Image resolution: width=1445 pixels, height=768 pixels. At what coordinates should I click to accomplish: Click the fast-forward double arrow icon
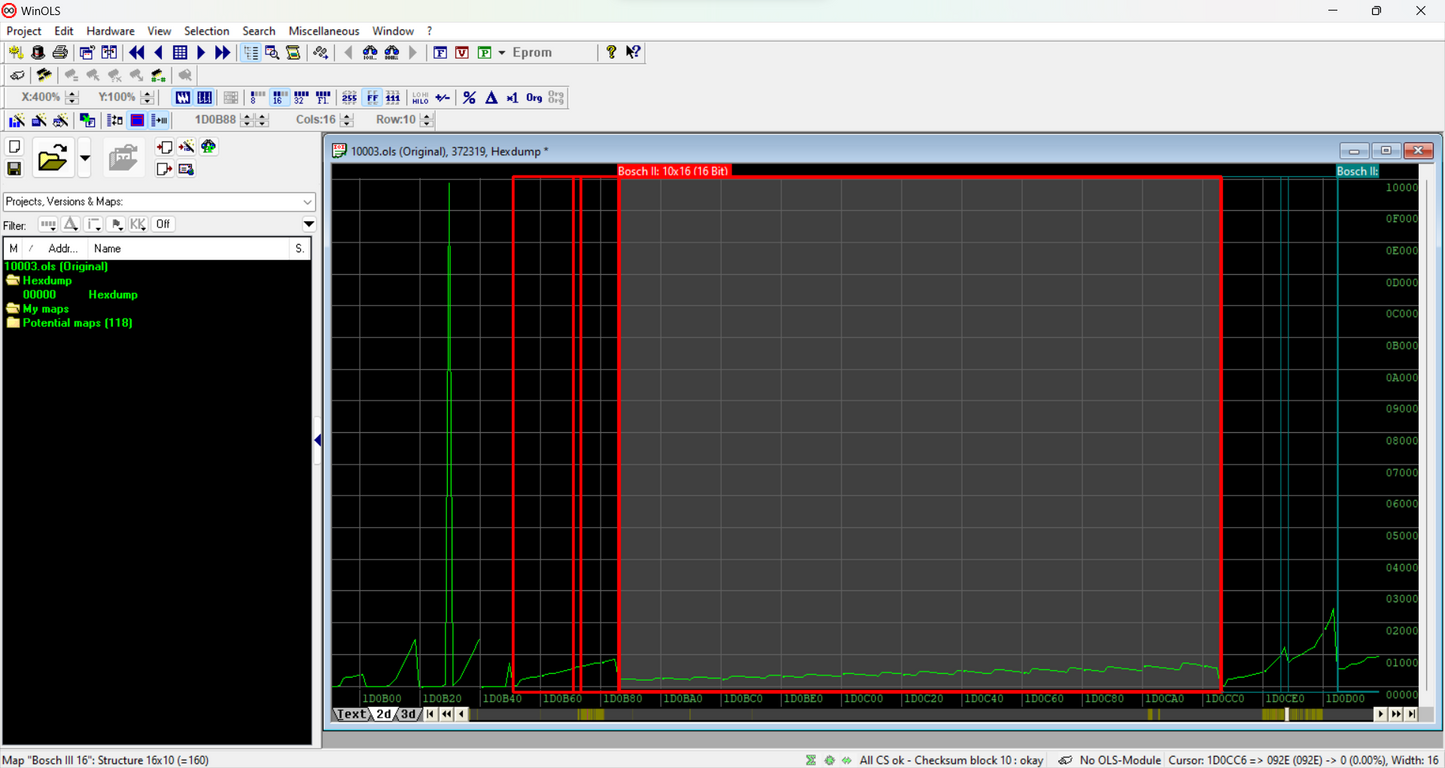pos(223,53)
